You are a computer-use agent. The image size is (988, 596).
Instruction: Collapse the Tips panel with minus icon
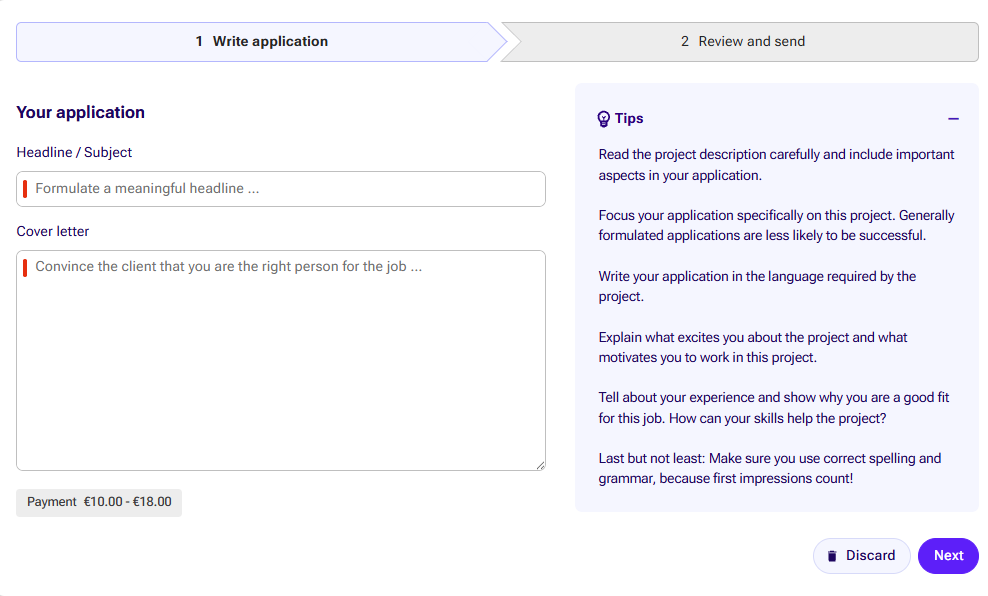click(x=953, y=118)
